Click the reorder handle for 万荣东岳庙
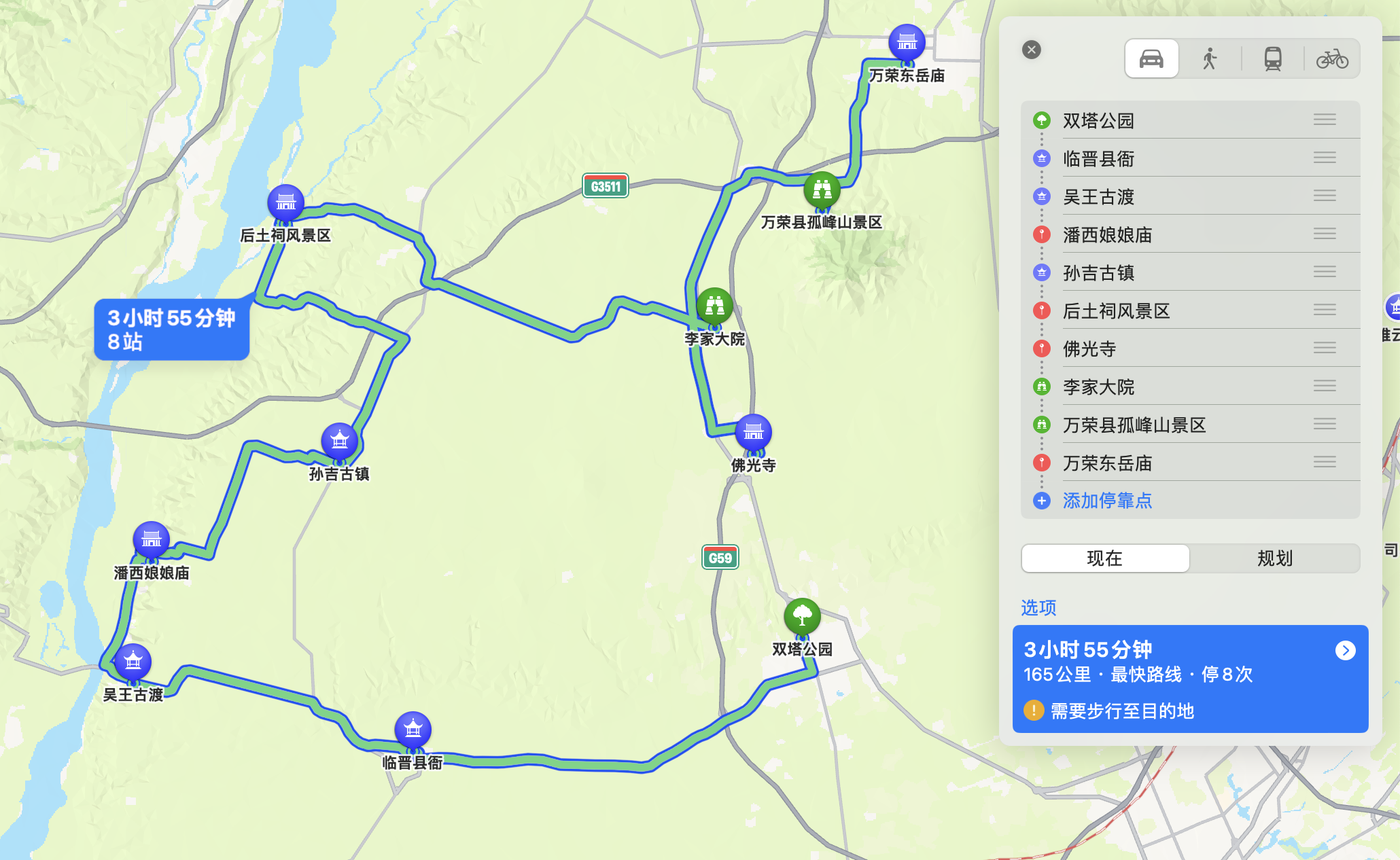Screen dimensions: 1400x860 coord(1325,463)
